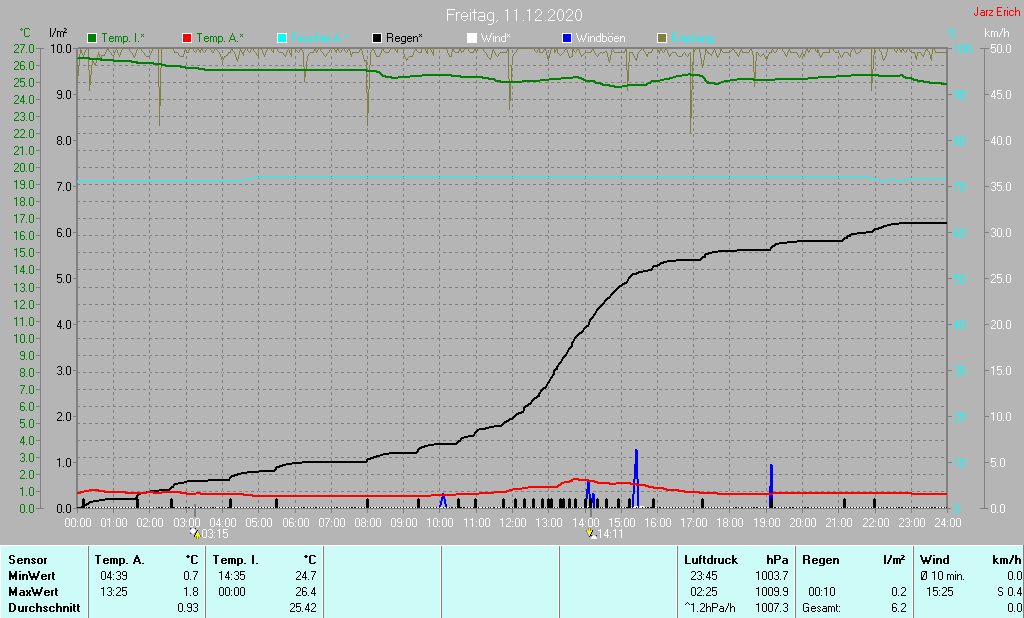
Task: Click the Temp. A. table header
Action: [x=118, y=560]
